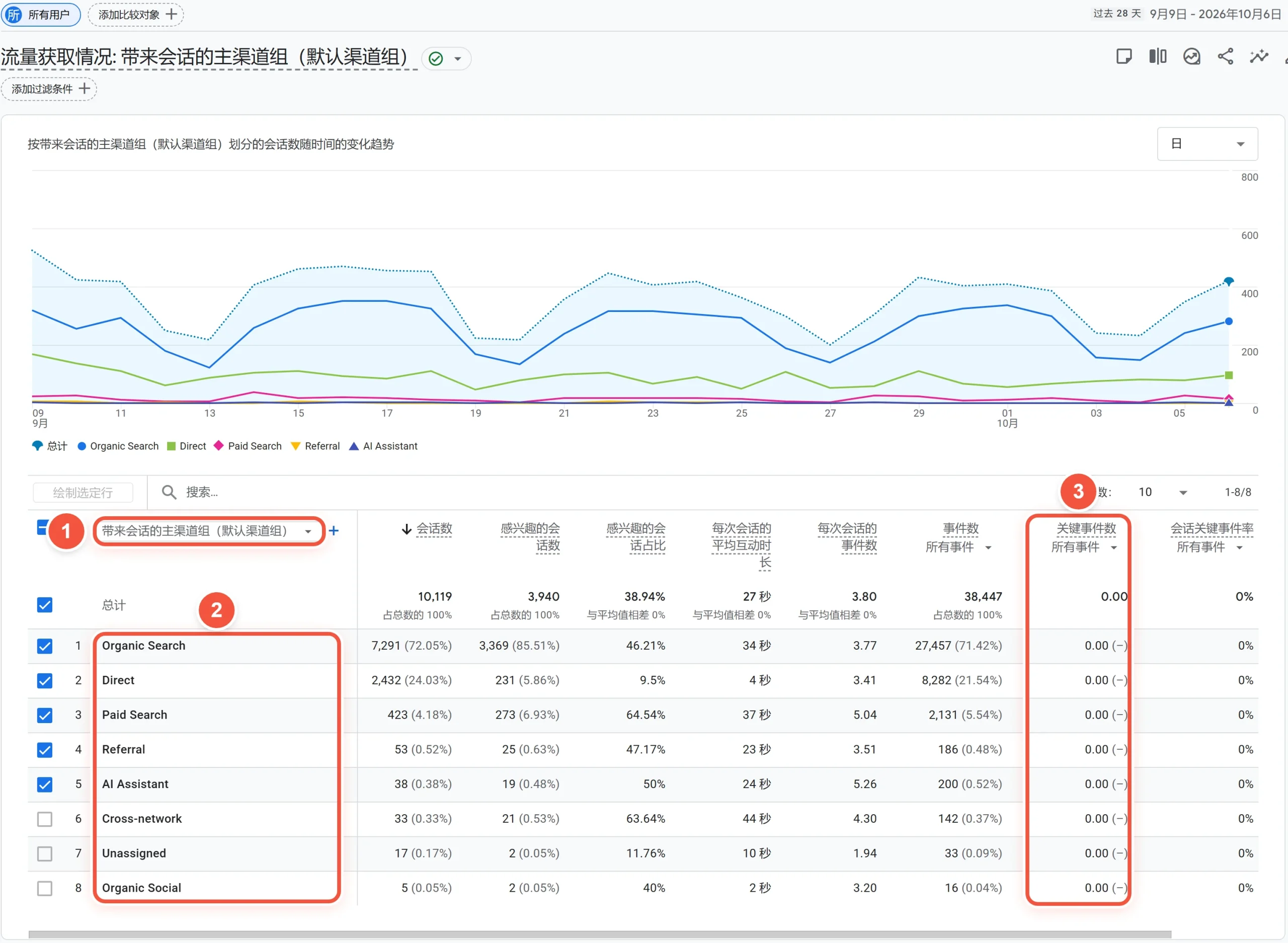Toggle the header select-all checkbox
Screen dimensions: 1288x943
click(x=42, y=527)
